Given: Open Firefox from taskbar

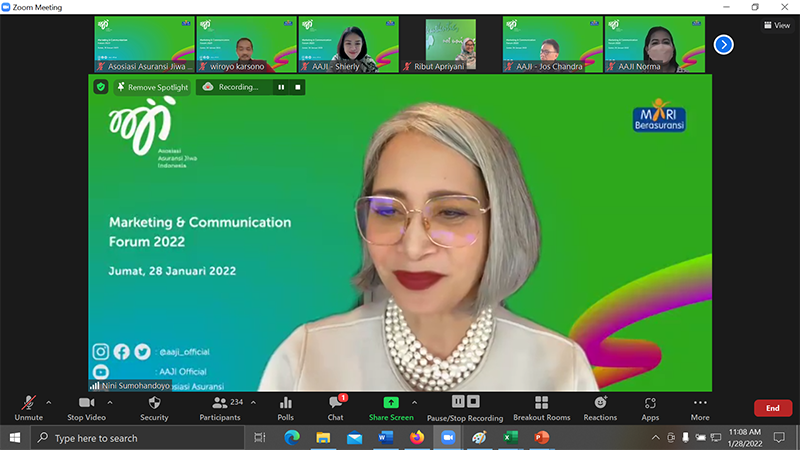Looking at the screenshot, I should (x=417, y=438).
